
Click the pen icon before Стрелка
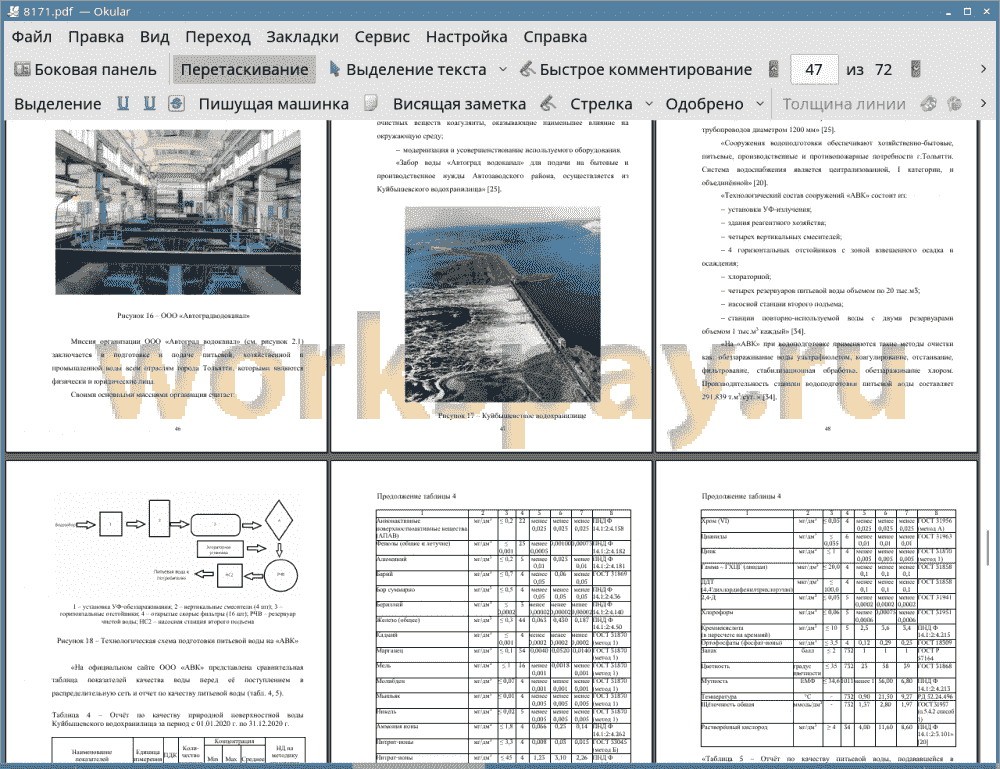coord(548,103)
